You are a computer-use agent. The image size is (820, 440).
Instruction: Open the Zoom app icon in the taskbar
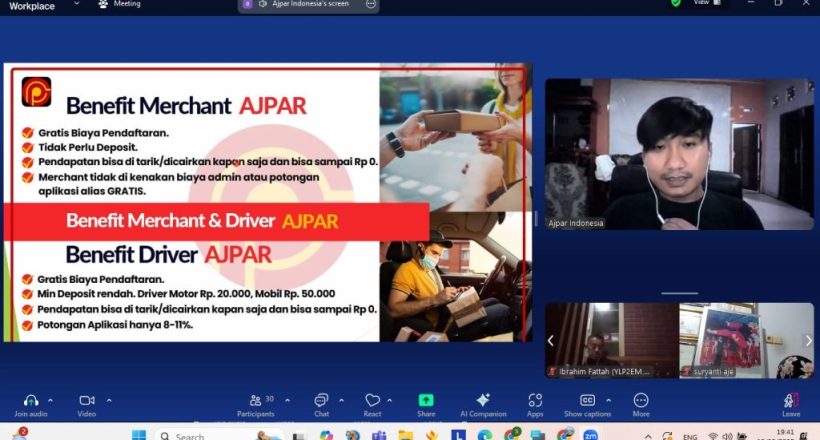pos(590,435)
